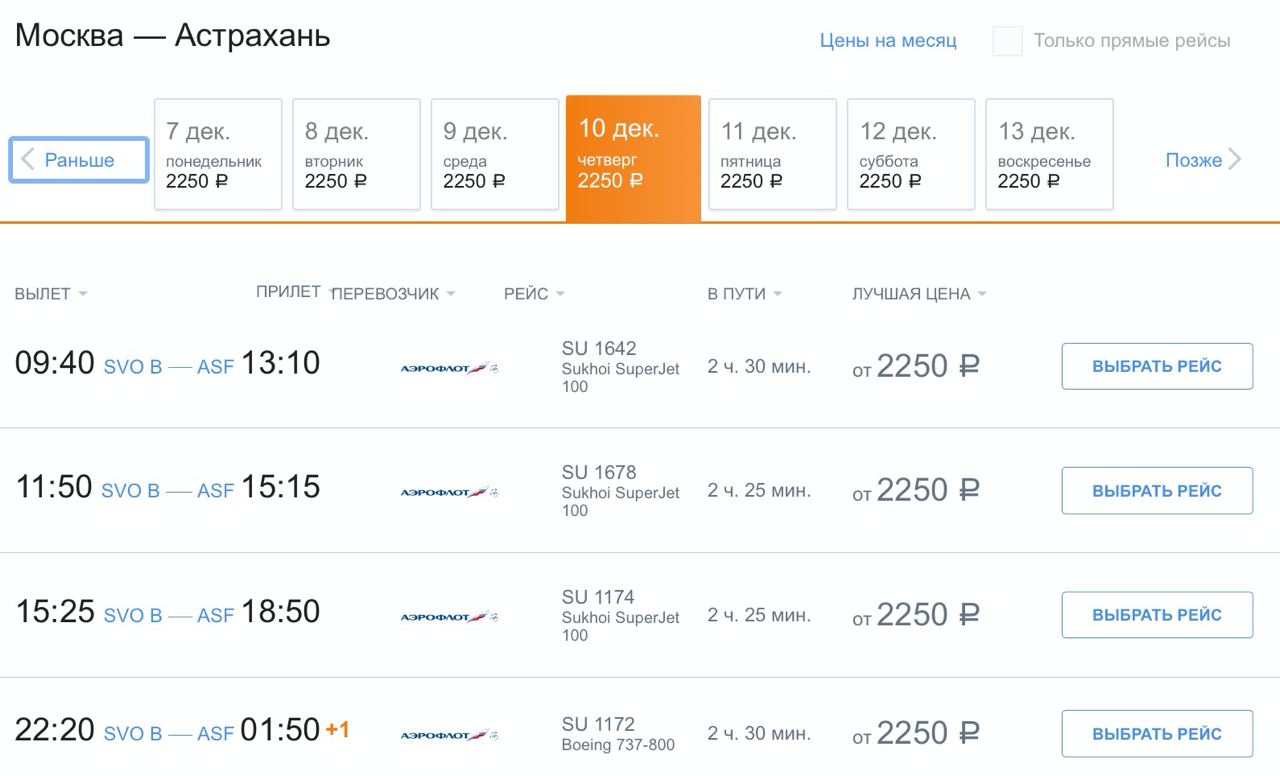The height and width of the screenshot is (776, 1280).
Task: Open the ПЕРЕВОЗЧИК sort dropdown
Action: pos(451,294)
